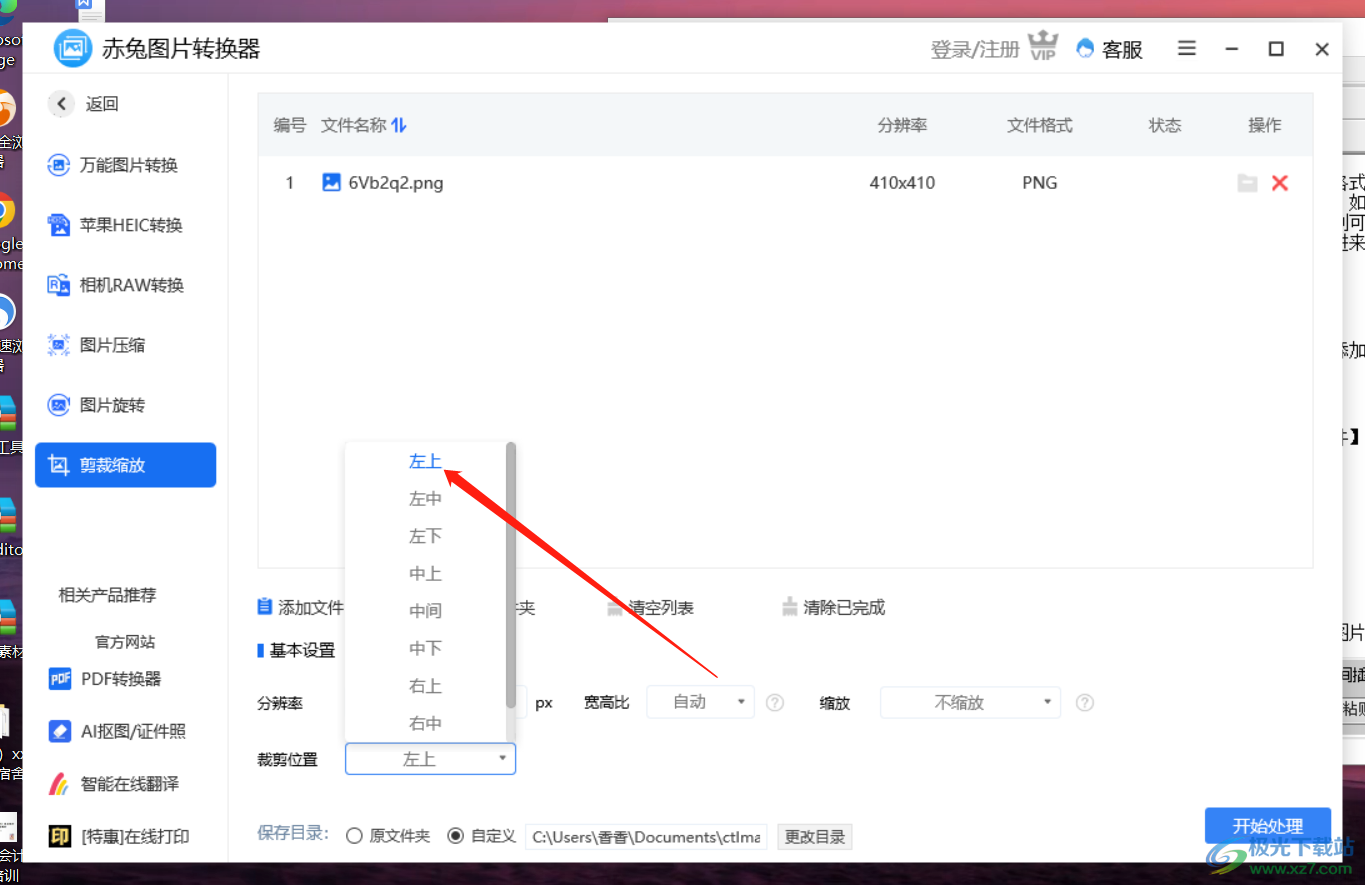Screen dimensions: 1365x885
Task: Click 文件格式 column header
Action: tap(1040, 125)
